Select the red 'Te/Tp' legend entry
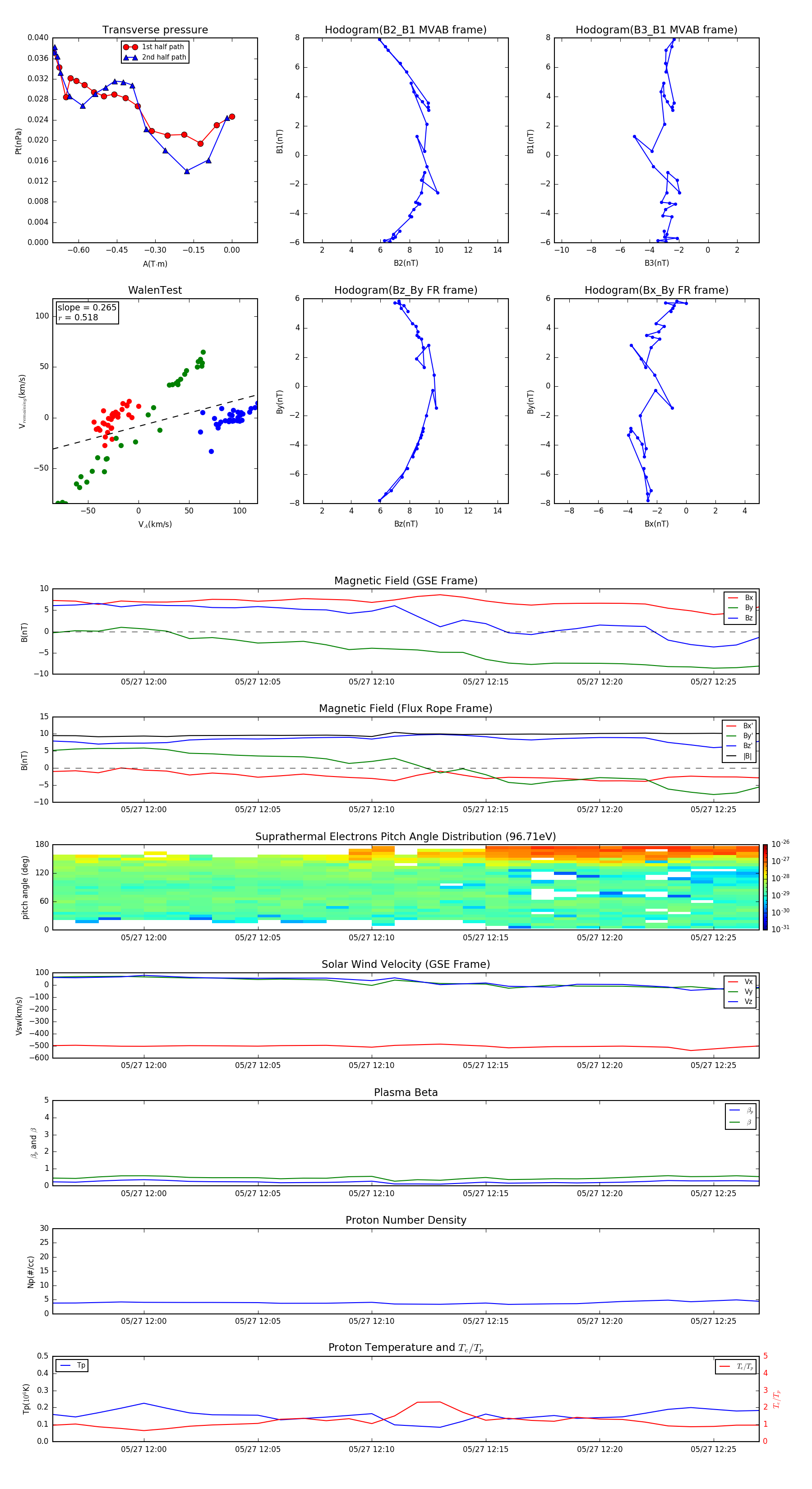The image size is (812, 1489). tap(736, 1366)
